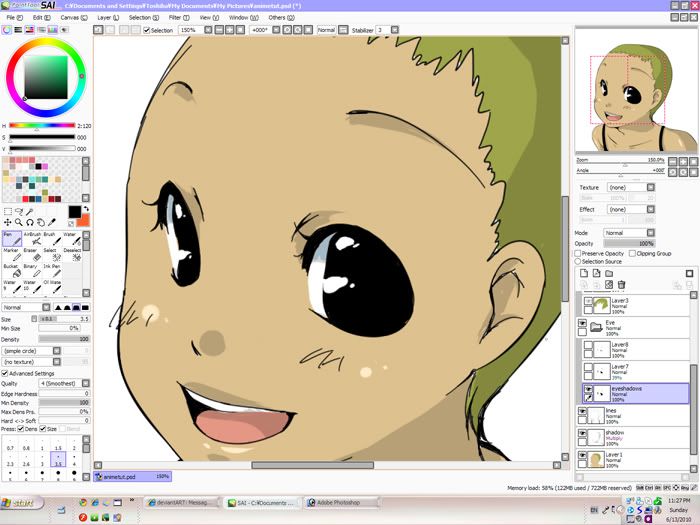
Task: Hide the Eye layer folder
Action: click(583, 323)
